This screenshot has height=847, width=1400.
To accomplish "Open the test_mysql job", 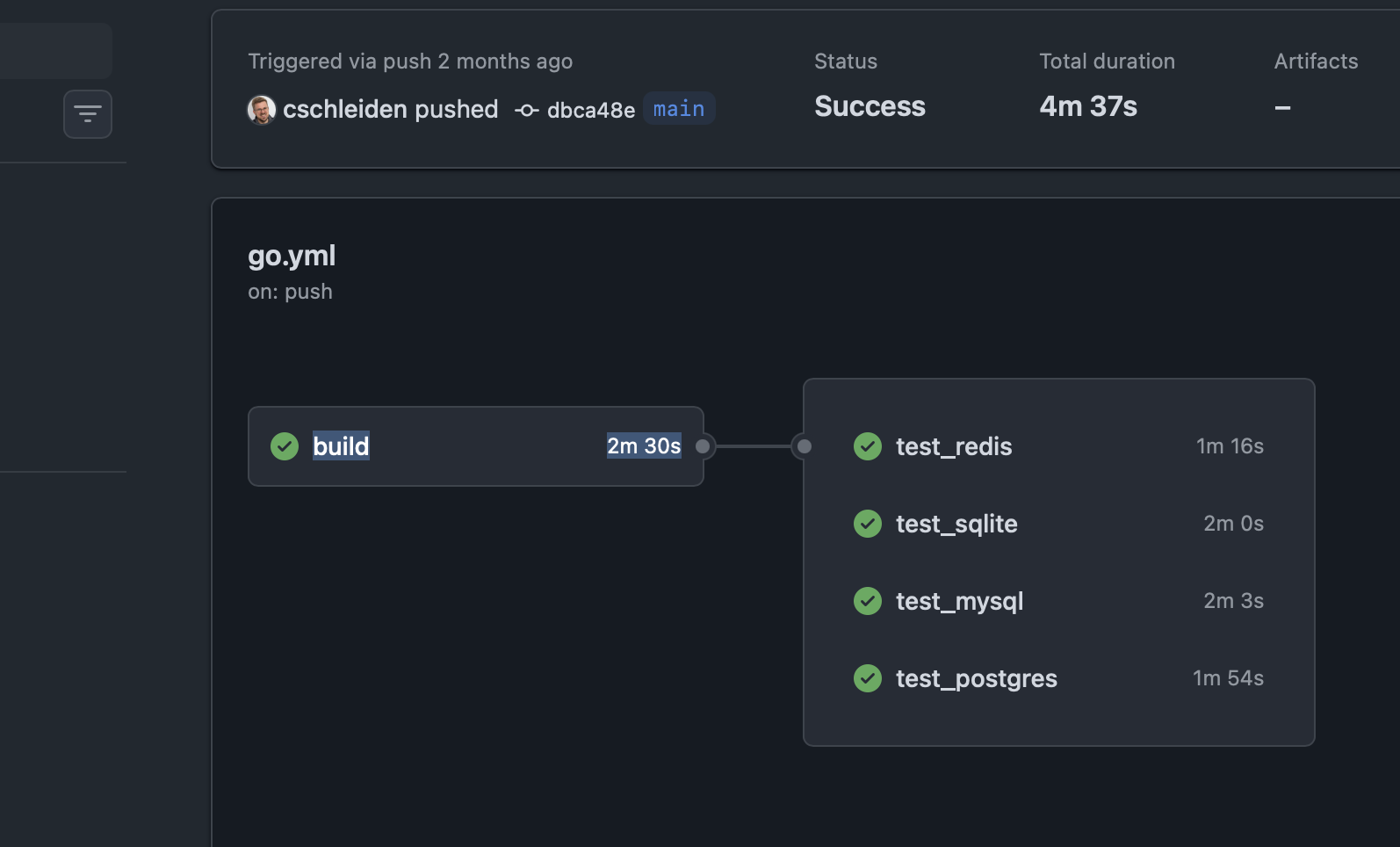I will pyautogui.click(x=1058, y=601).
